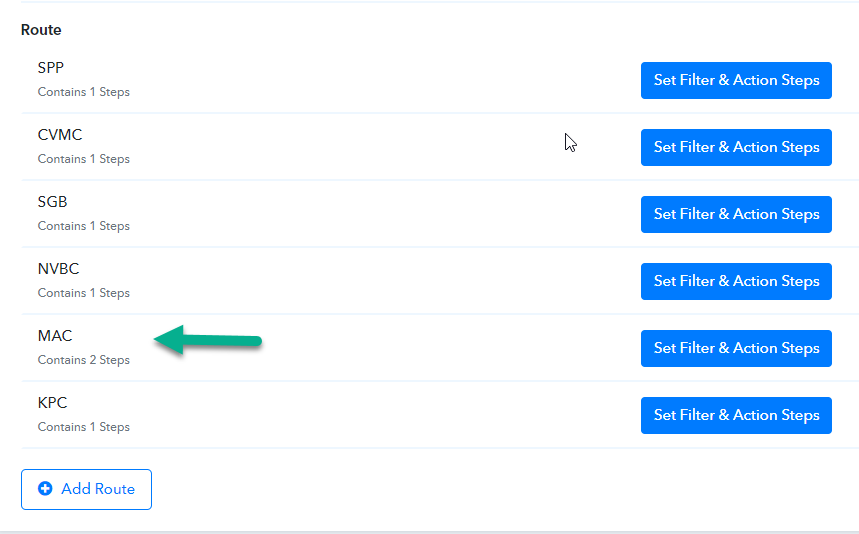Open Set Filter & Action Steps for NVBC
Viewport: 859px width, 534px height.
point(736,282)
